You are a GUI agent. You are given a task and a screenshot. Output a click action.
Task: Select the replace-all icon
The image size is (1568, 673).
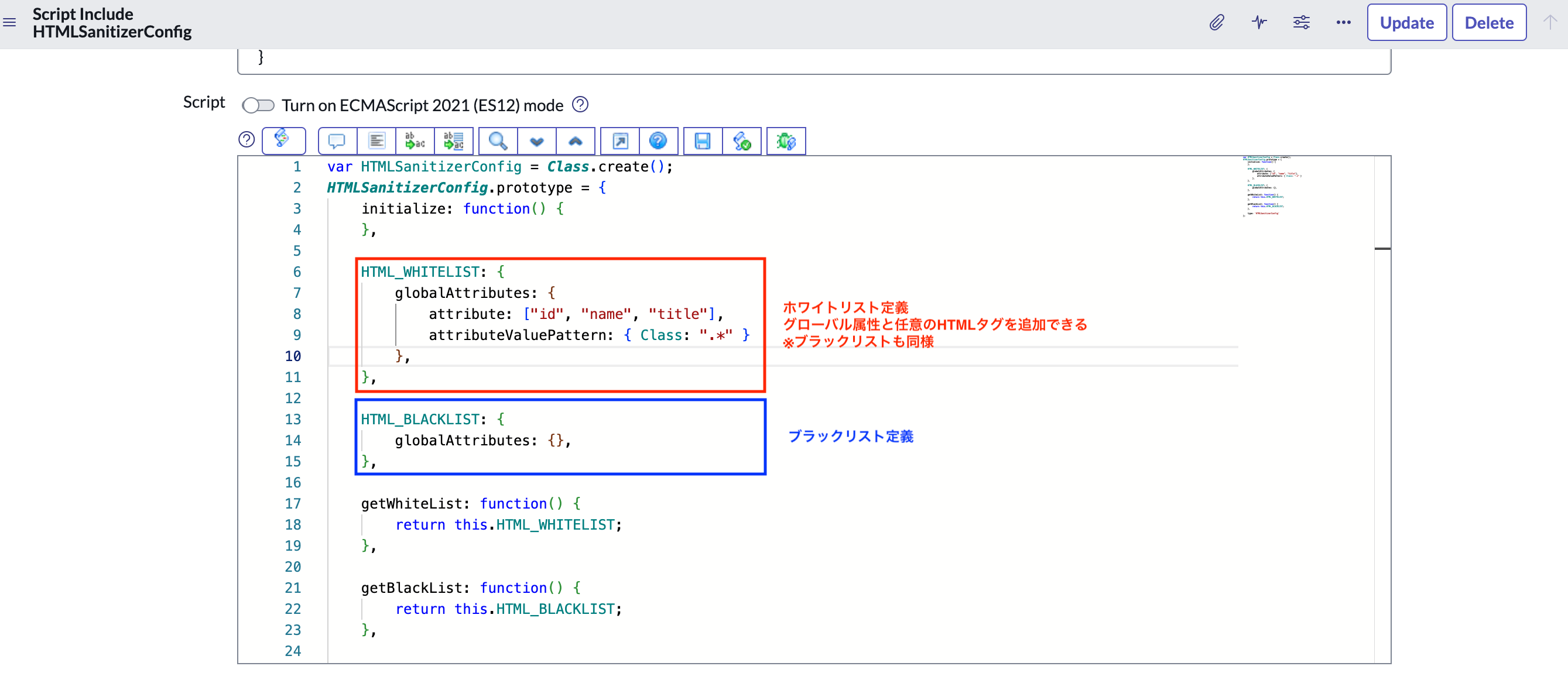(454, 140)
